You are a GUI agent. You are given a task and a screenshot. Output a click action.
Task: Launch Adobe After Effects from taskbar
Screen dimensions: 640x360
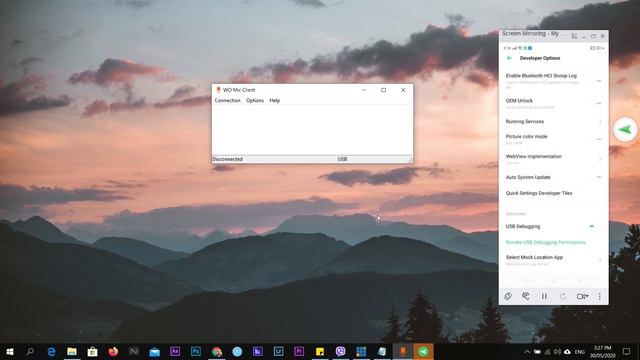coord(175,351)
